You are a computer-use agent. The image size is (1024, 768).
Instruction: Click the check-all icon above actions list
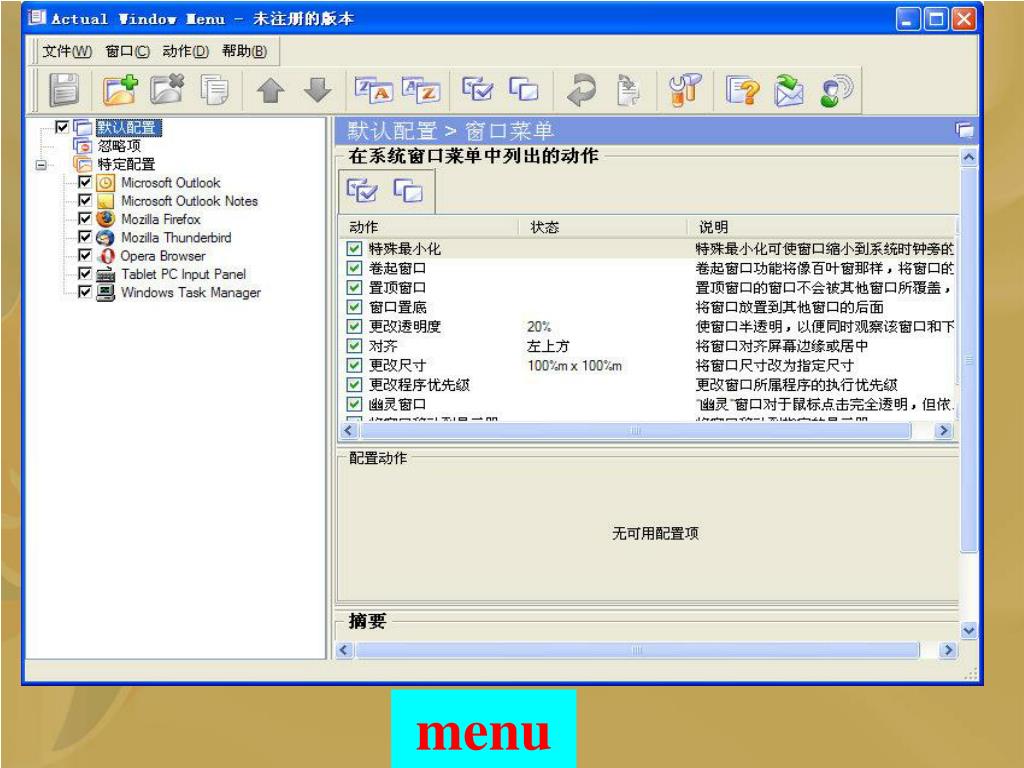click(x=362, y=190)
